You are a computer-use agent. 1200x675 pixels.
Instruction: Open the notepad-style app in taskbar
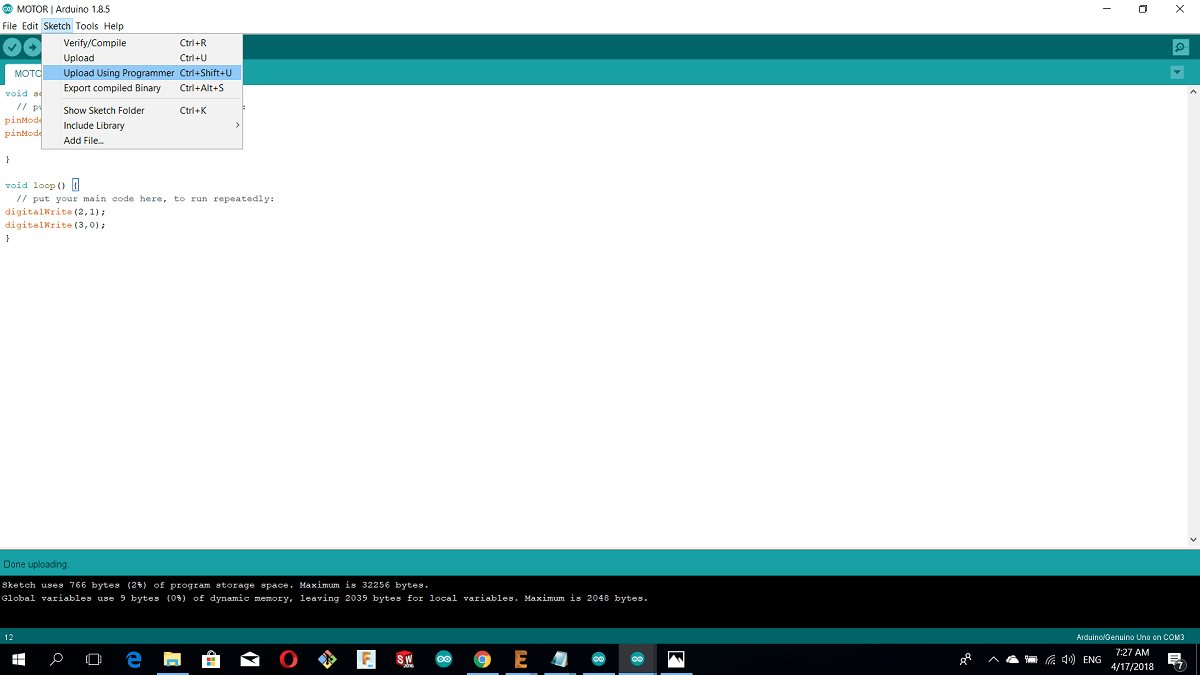pos(560,660)
